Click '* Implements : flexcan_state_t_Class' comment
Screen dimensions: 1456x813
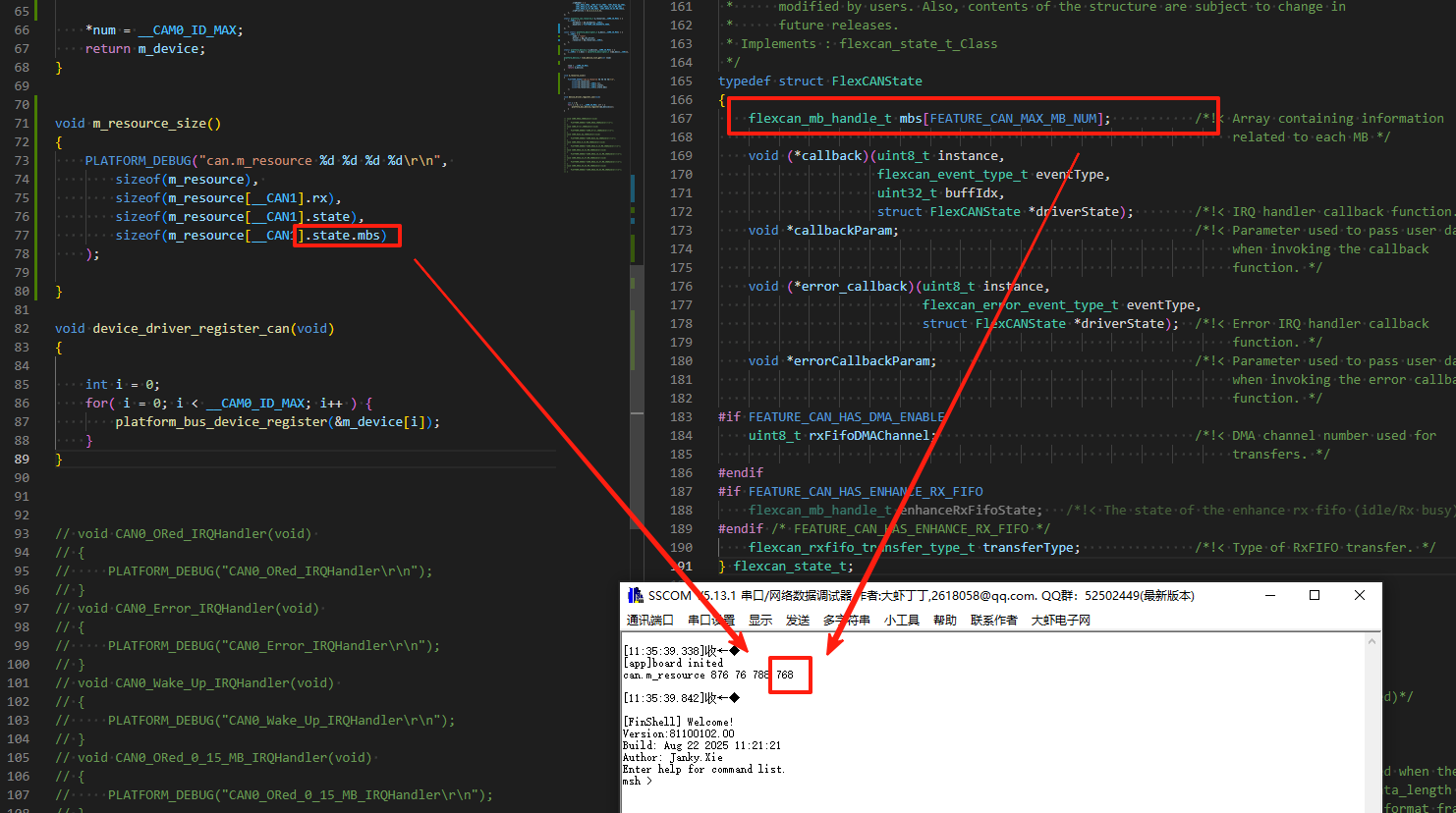coord(862,43)
